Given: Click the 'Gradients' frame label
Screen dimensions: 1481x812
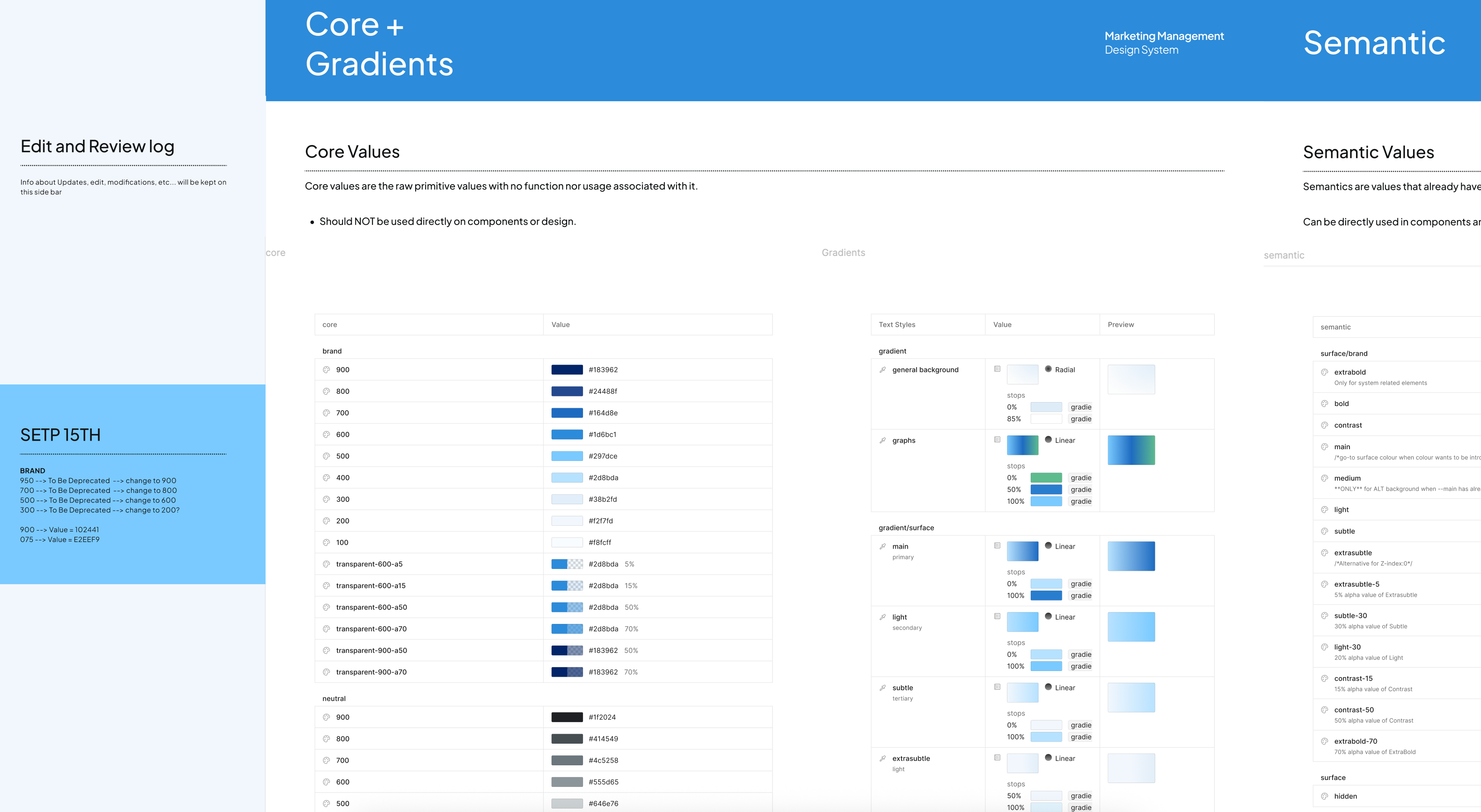Looking at the screenshot, I should click(843, 253).
